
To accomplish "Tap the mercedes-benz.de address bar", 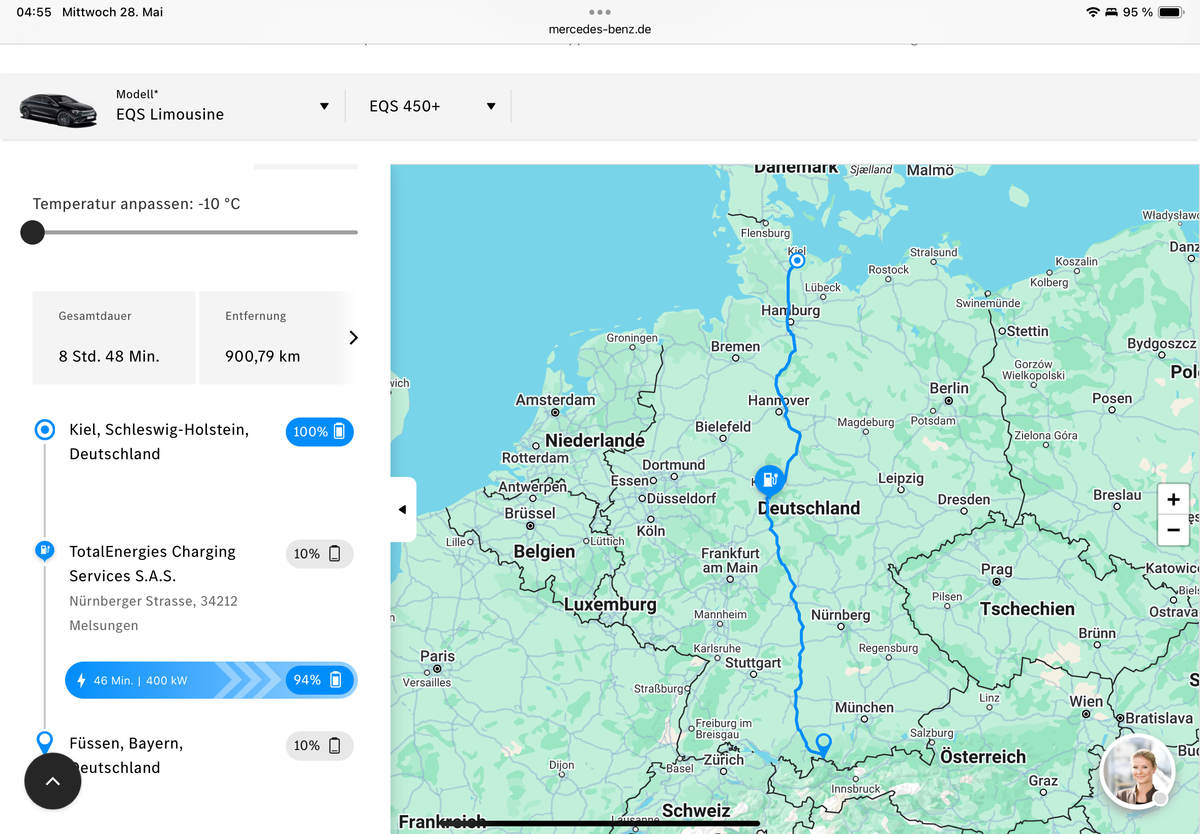I will [600, 29].
